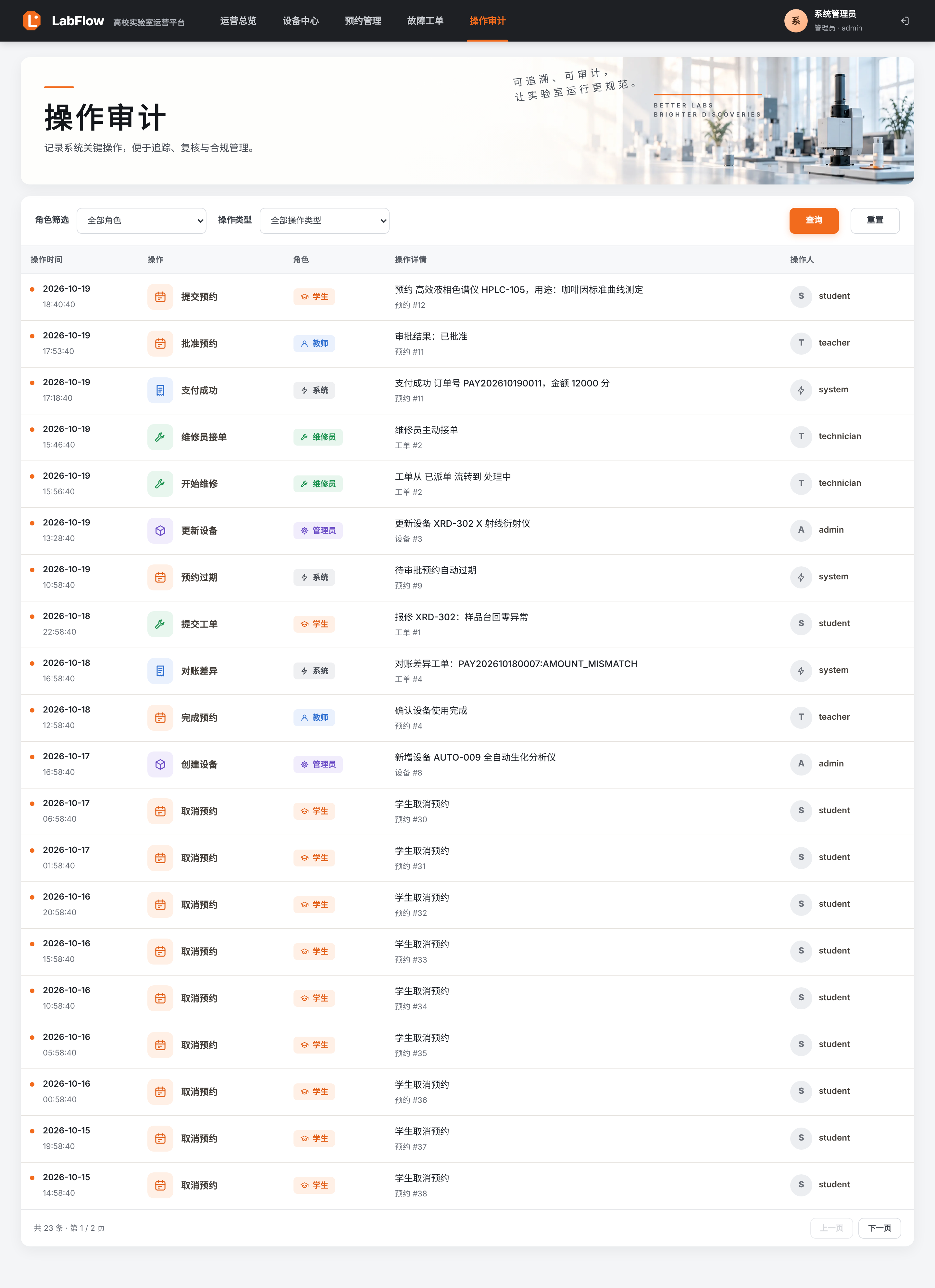Click the A avatar in 创建设备 row
This screenshot has width=935, height=1288.
click(x=801, y=764)
